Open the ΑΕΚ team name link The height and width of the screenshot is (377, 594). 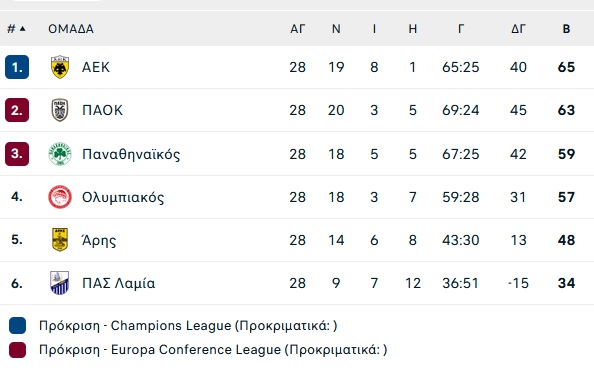(96, 67)
